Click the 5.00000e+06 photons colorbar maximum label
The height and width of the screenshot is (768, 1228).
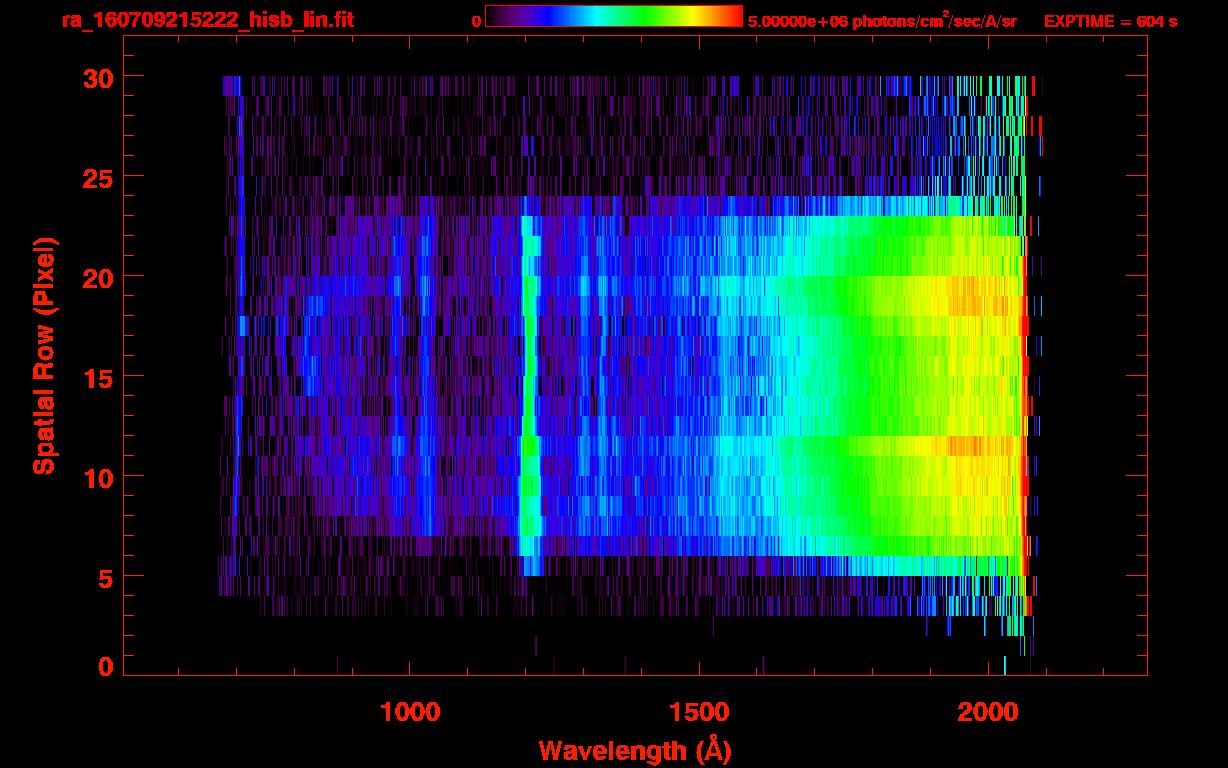882,21
